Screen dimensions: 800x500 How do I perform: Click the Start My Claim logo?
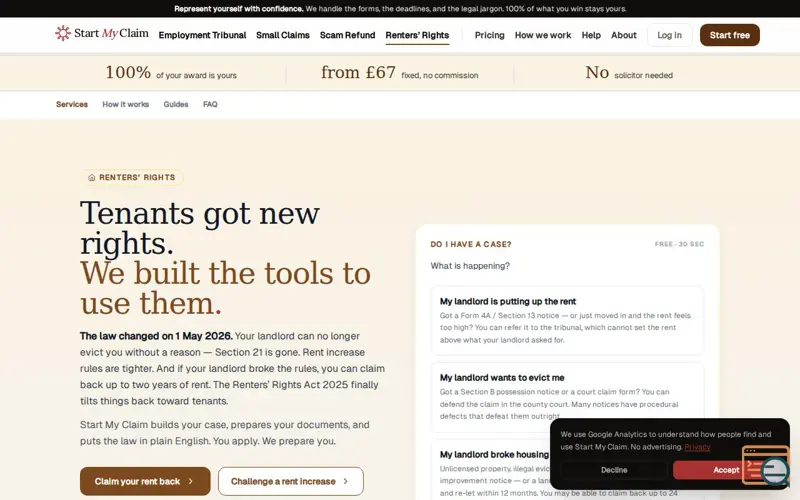pos(102,33)
